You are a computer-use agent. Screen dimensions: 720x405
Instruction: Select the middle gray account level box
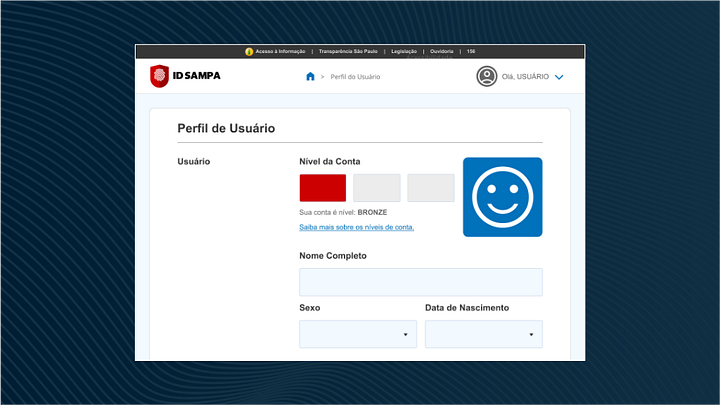point(377,188)
